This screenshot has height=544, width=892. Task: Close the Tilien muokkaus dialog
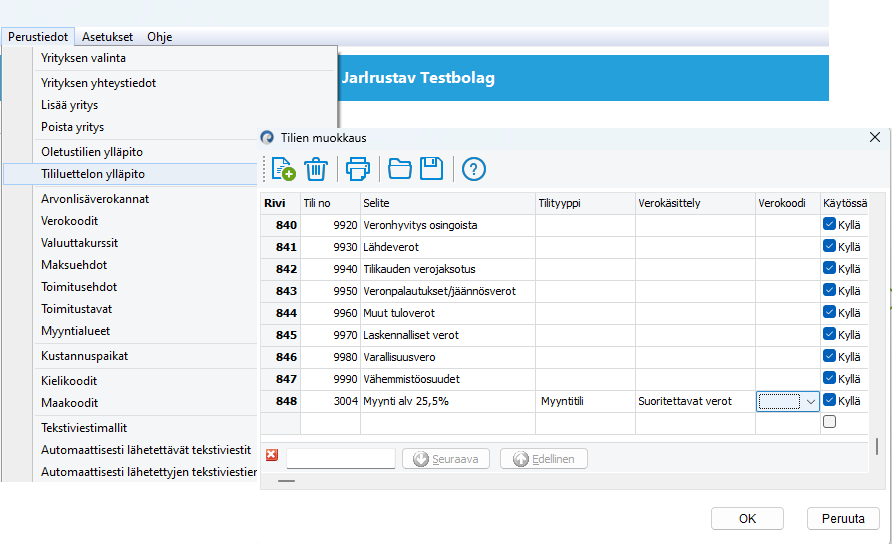875,137
